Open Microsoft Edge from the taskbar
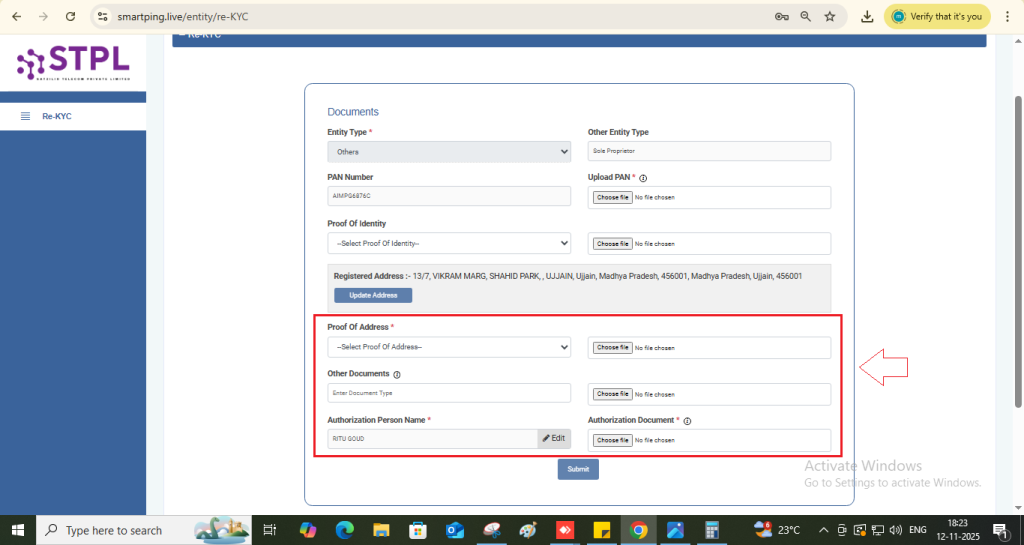This screenshot has height=545, width=1024. 344,530
